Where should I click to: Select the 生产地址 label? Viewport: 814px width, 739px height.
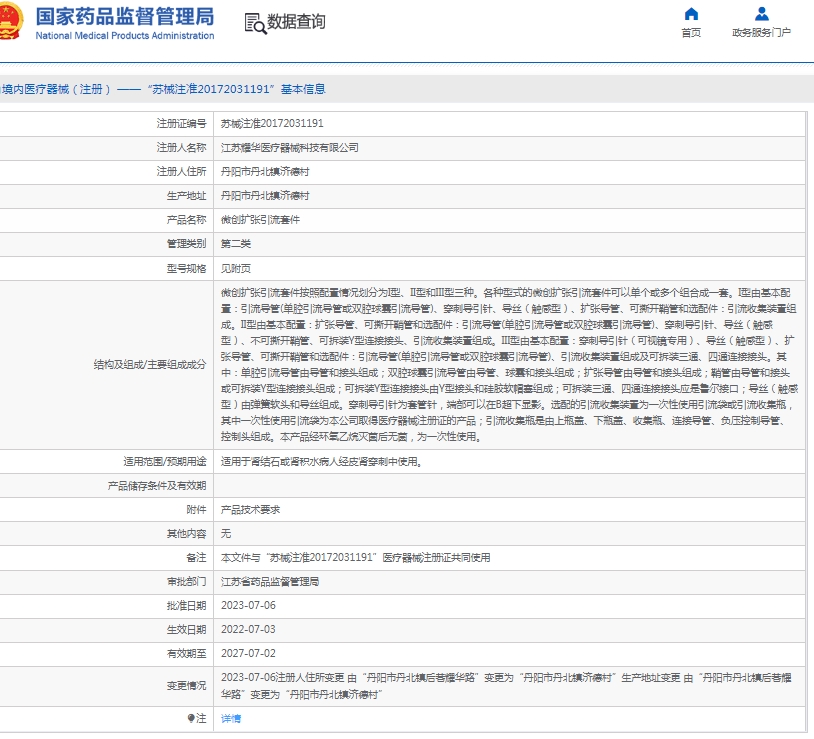(186, 196)
